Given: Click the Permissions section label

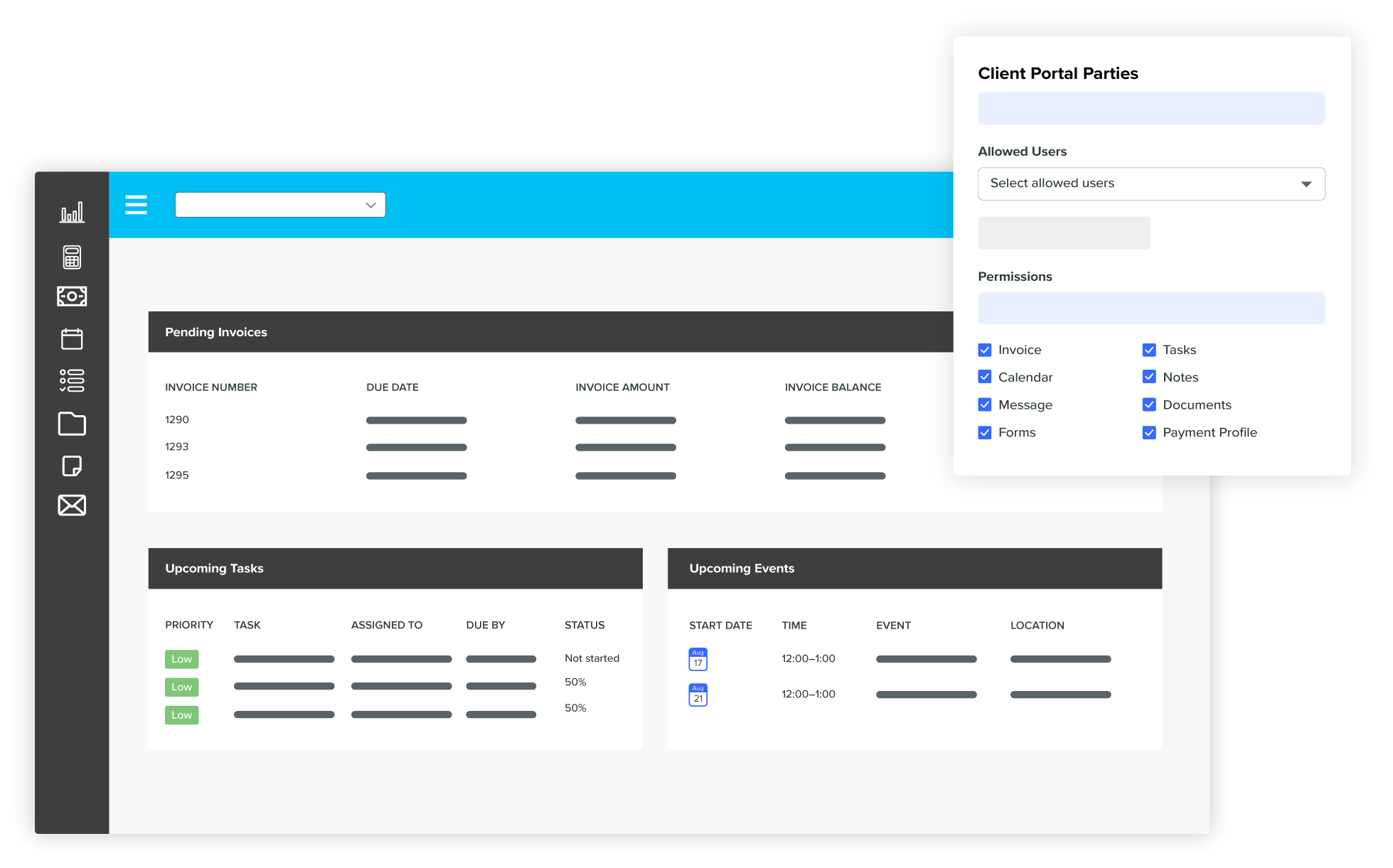Looking at the screenshot, I should pos(1013,275).
